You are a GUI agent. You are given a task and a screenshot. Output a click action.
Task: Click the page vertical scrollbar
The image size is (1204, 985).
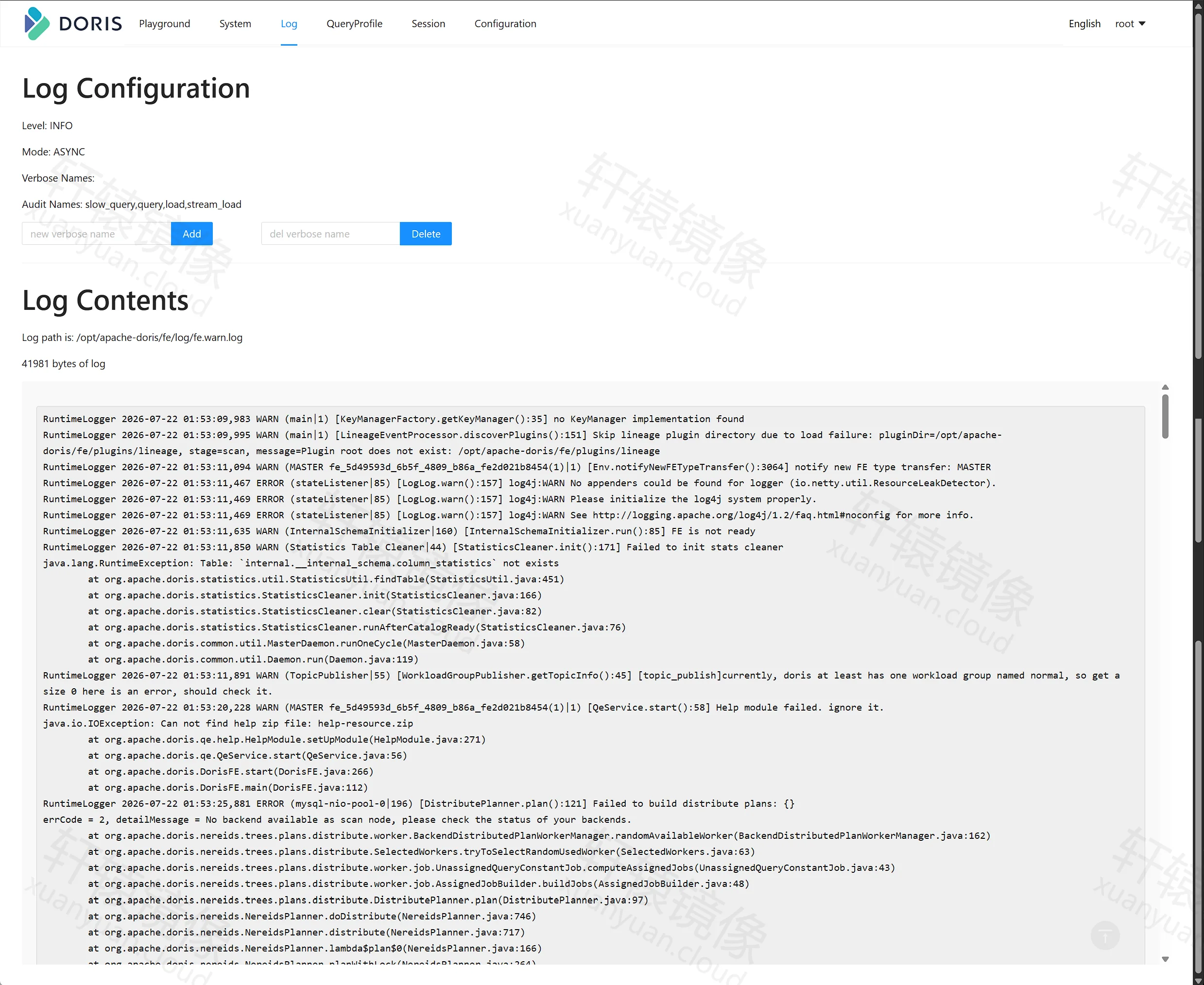(1198, 492)
